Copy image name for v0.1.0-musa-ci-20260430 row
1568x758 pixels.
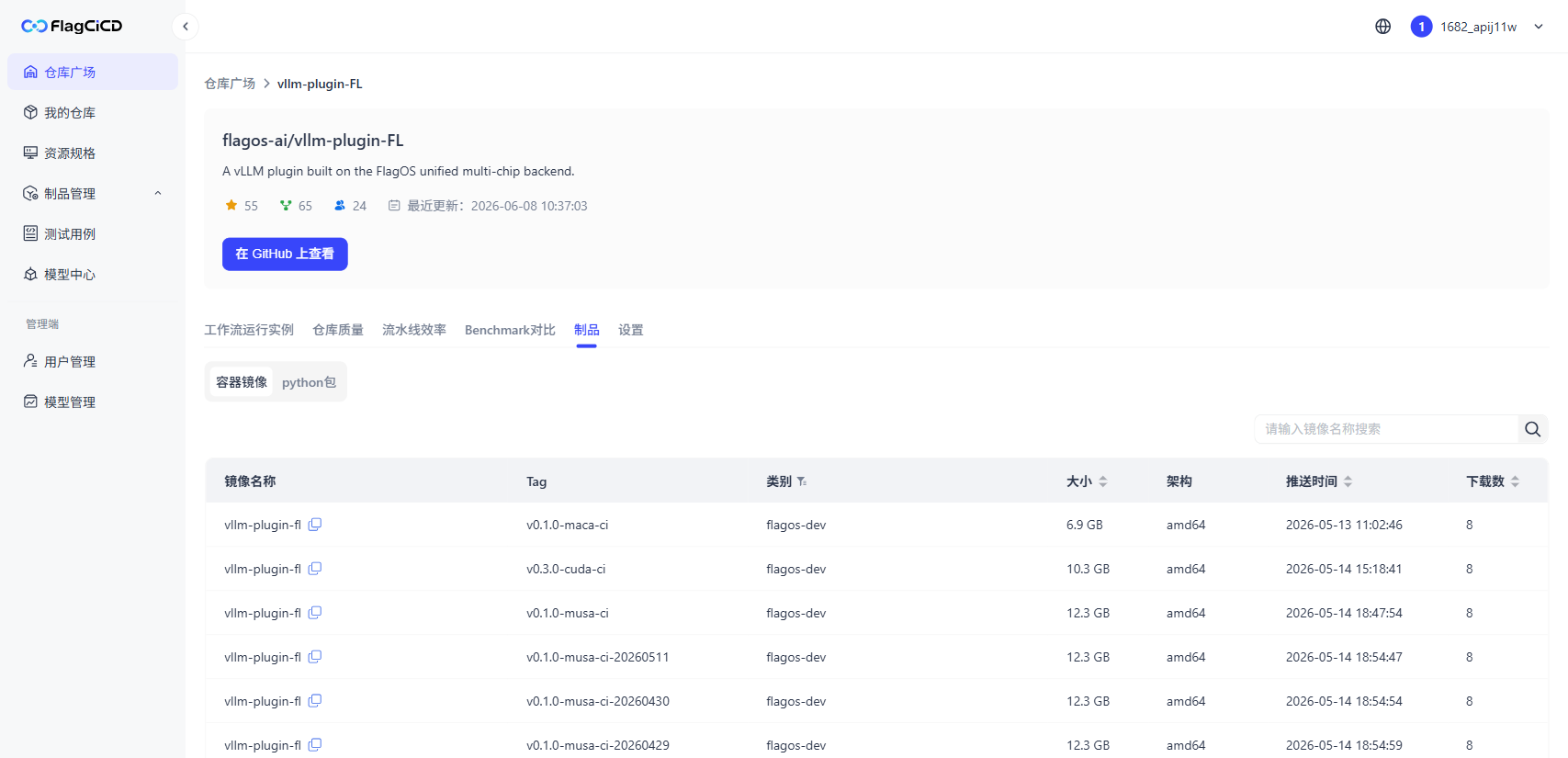click(x=314, y=701)
